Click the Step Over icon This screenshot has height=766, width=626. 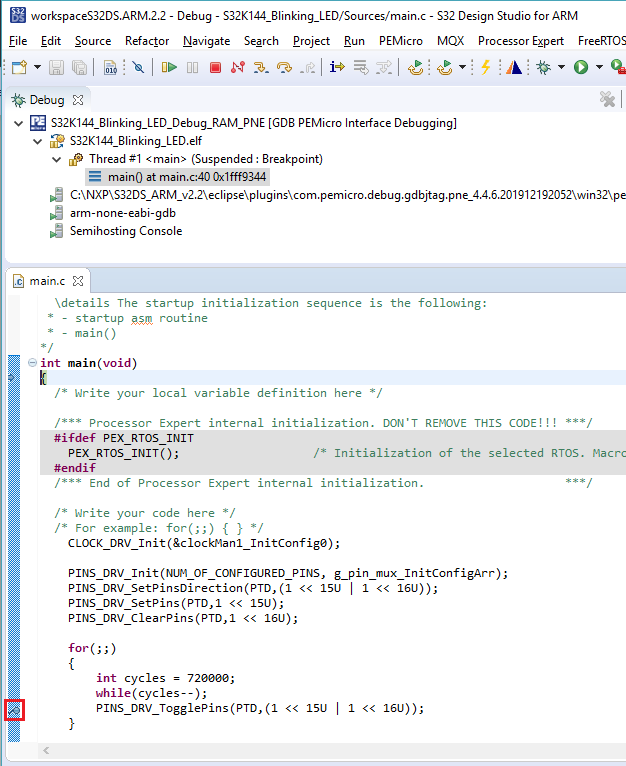coord(284,67)
